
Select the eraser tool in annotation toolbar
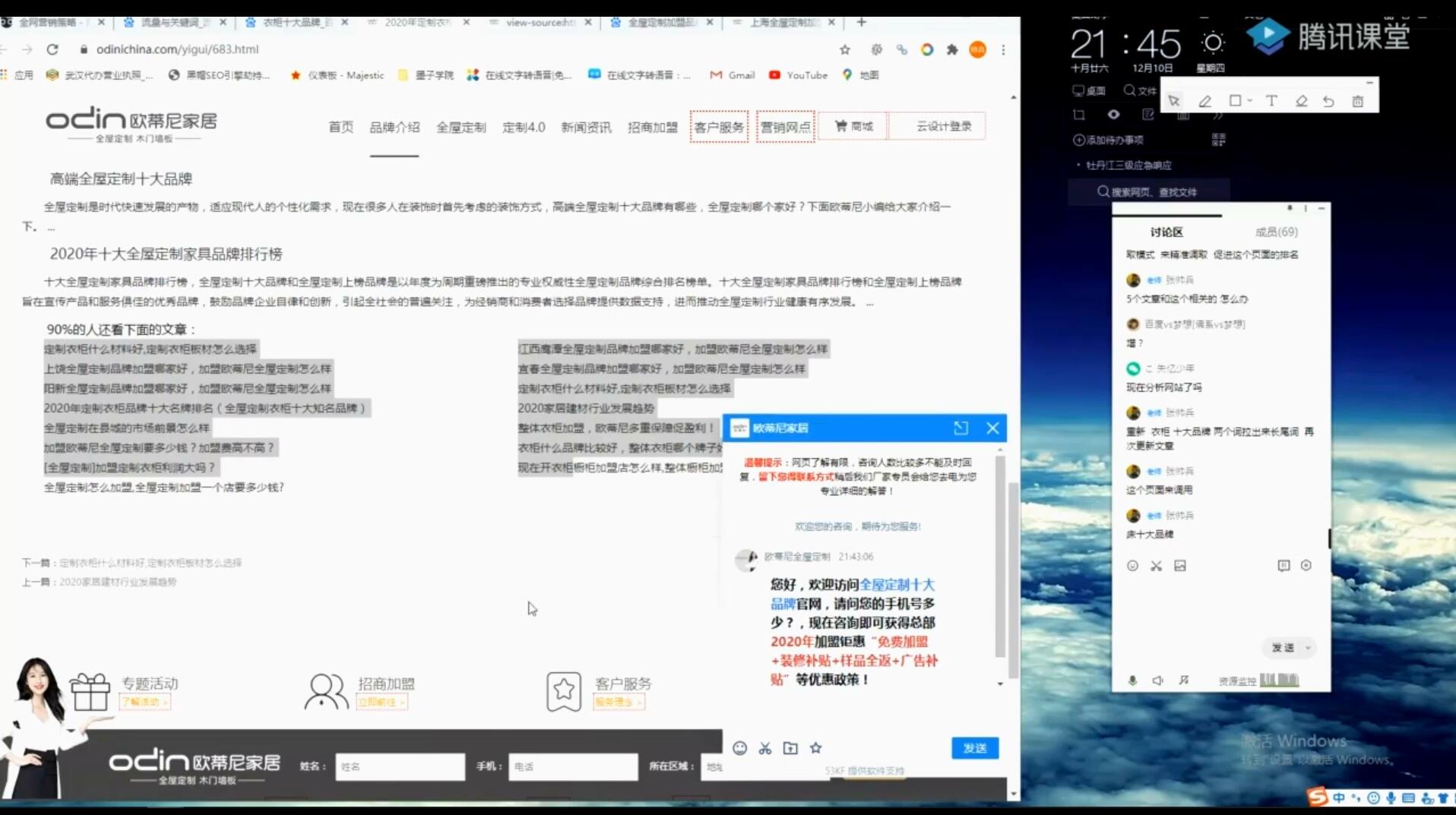(1301, 101)
